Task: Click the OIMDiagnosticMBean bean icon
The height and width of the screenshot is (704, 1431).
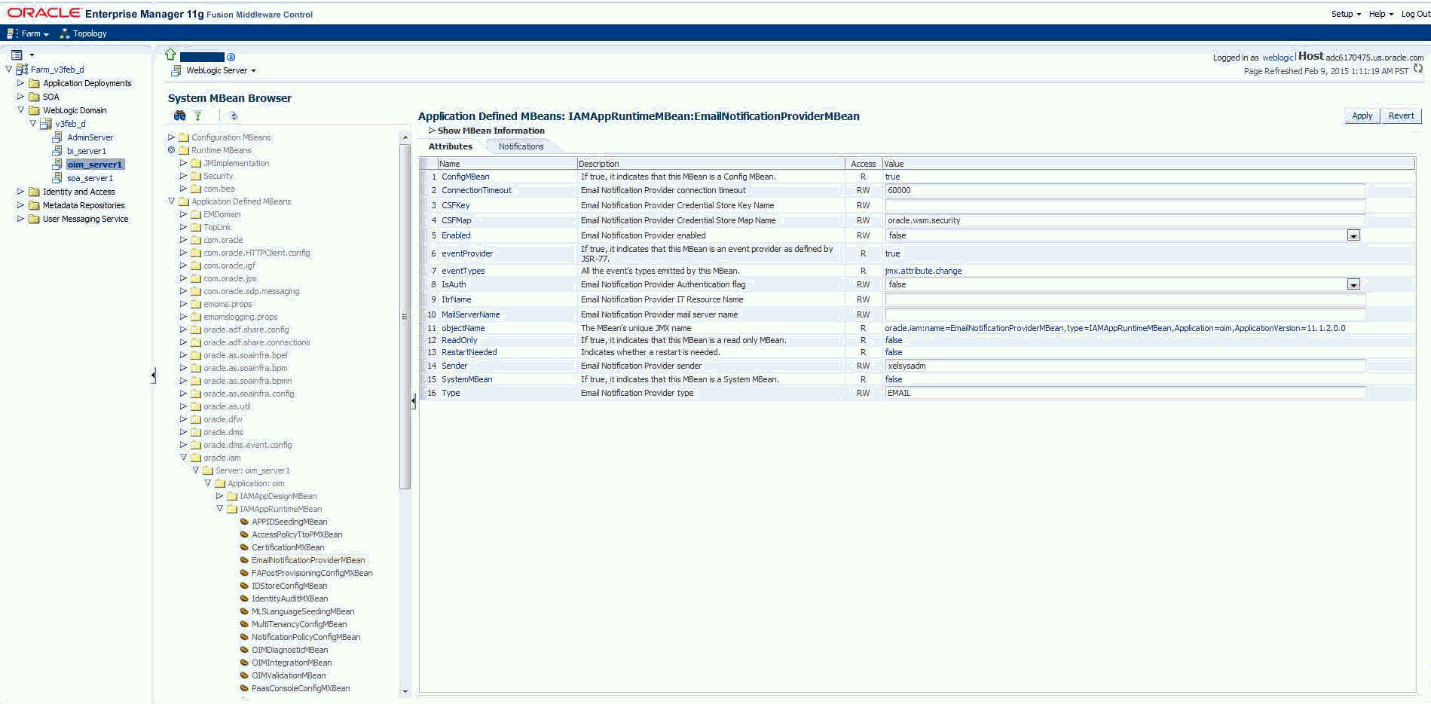Action: pyautogui.click(x=244, y=650)
